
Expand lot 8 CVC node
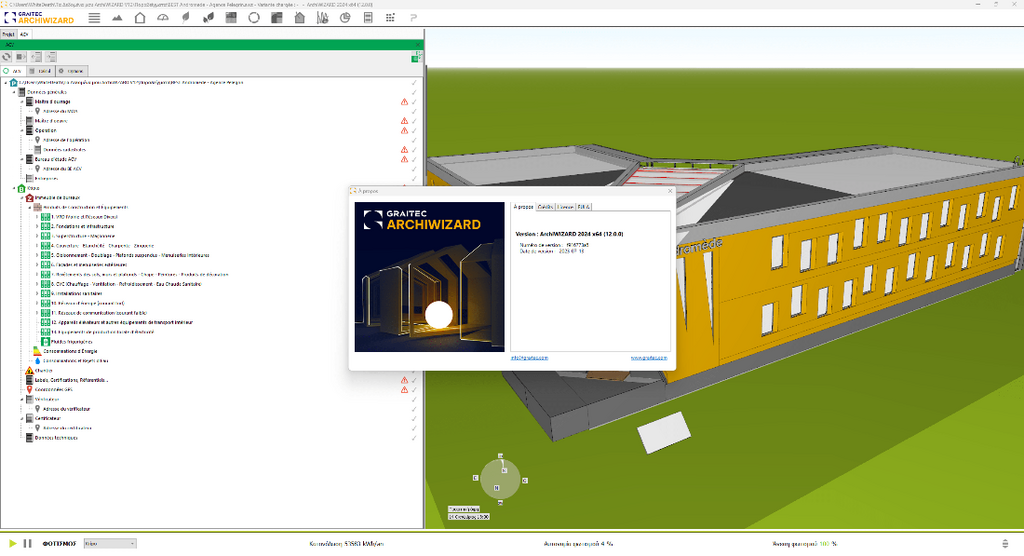point(37,284)
